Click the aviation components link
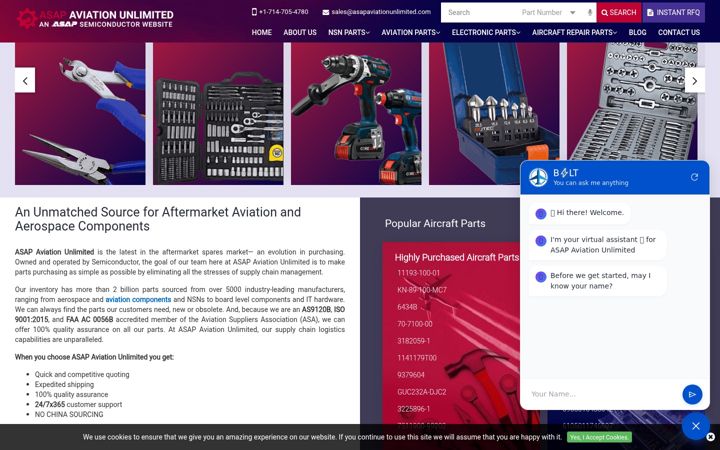Viewport: 720px width, 450px height. click(x=138, y=299)
